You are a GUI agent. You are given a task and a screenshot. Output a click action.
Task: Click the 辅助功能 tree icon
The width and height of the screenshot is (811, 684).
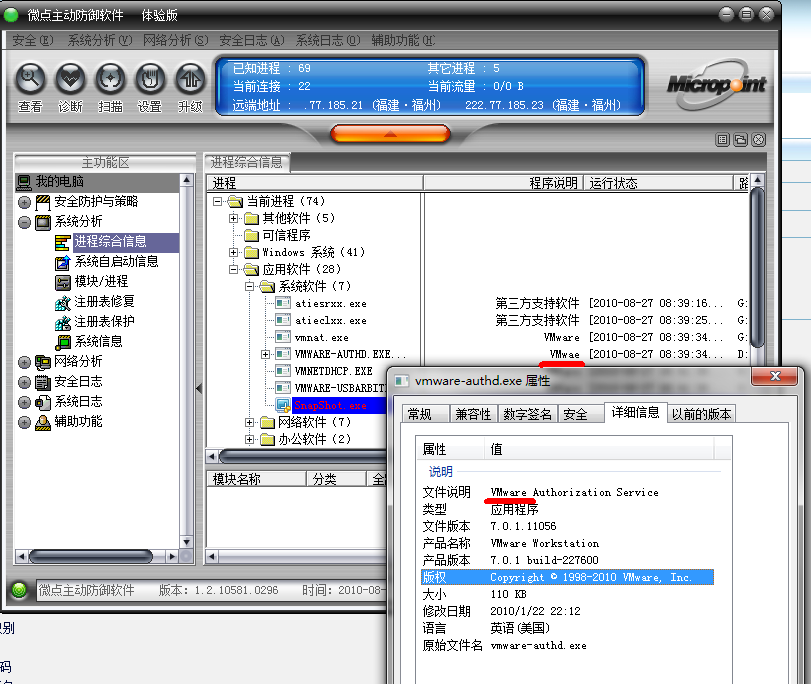pos(43,422)
